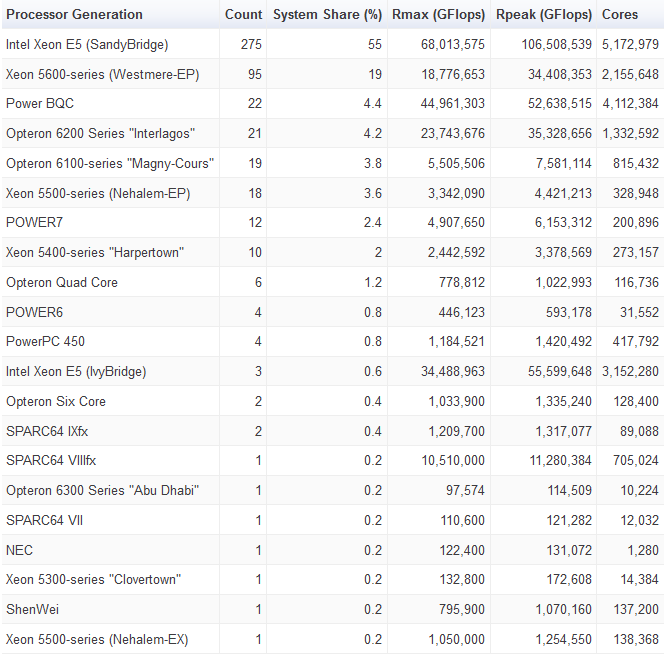Screen dimensions: 664x656
Task: Click the Rmax value 132,800
Action: point(462,579)
